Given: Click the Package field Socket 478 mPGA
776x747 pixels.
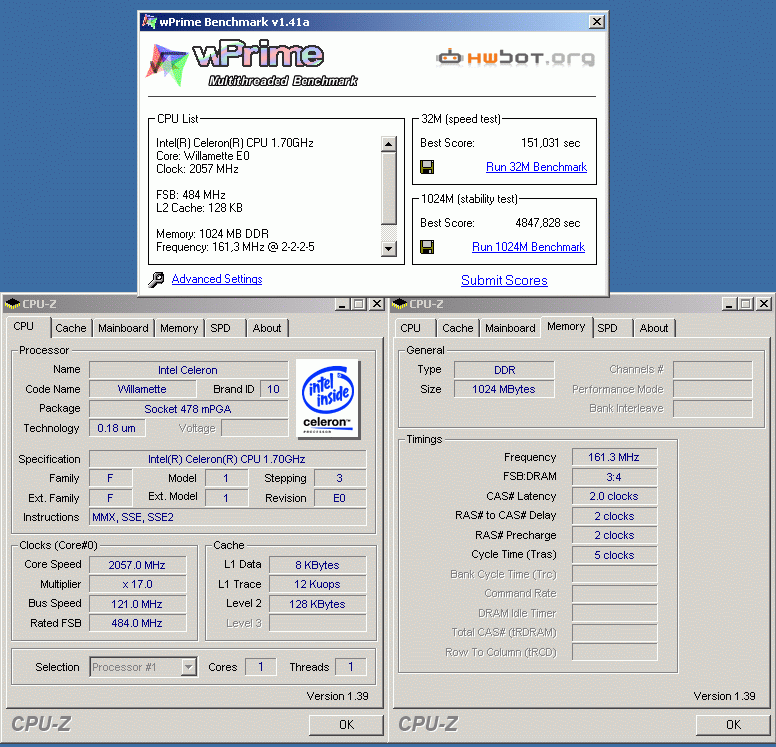Looking at the screenshot, I should 188,409.
